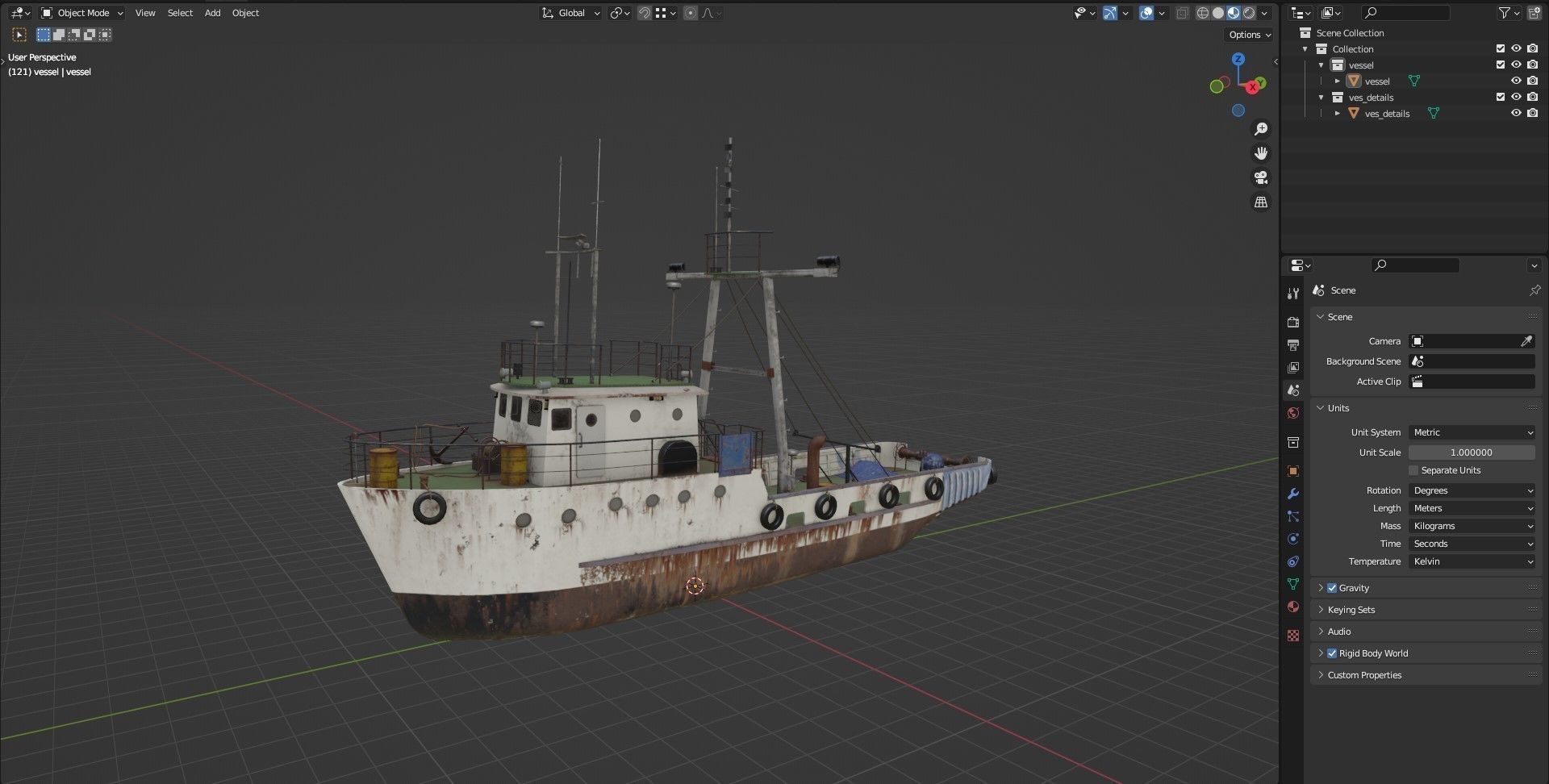Open the Object Constraint properties tab

click(x=1293, y=561)
